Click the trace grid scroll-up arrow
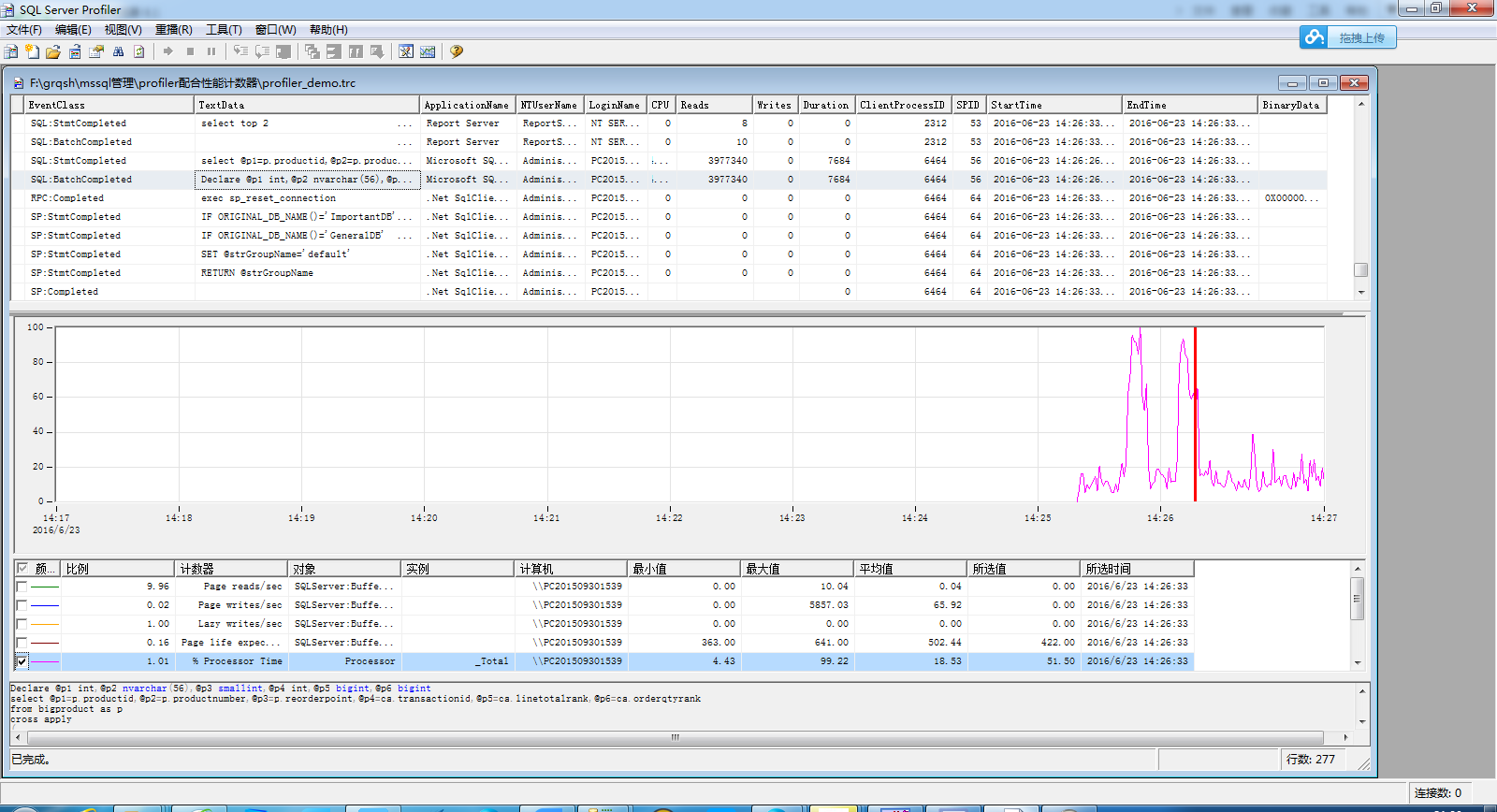The height and width of the screenshot is (812, 1497). click(1361, 104)
